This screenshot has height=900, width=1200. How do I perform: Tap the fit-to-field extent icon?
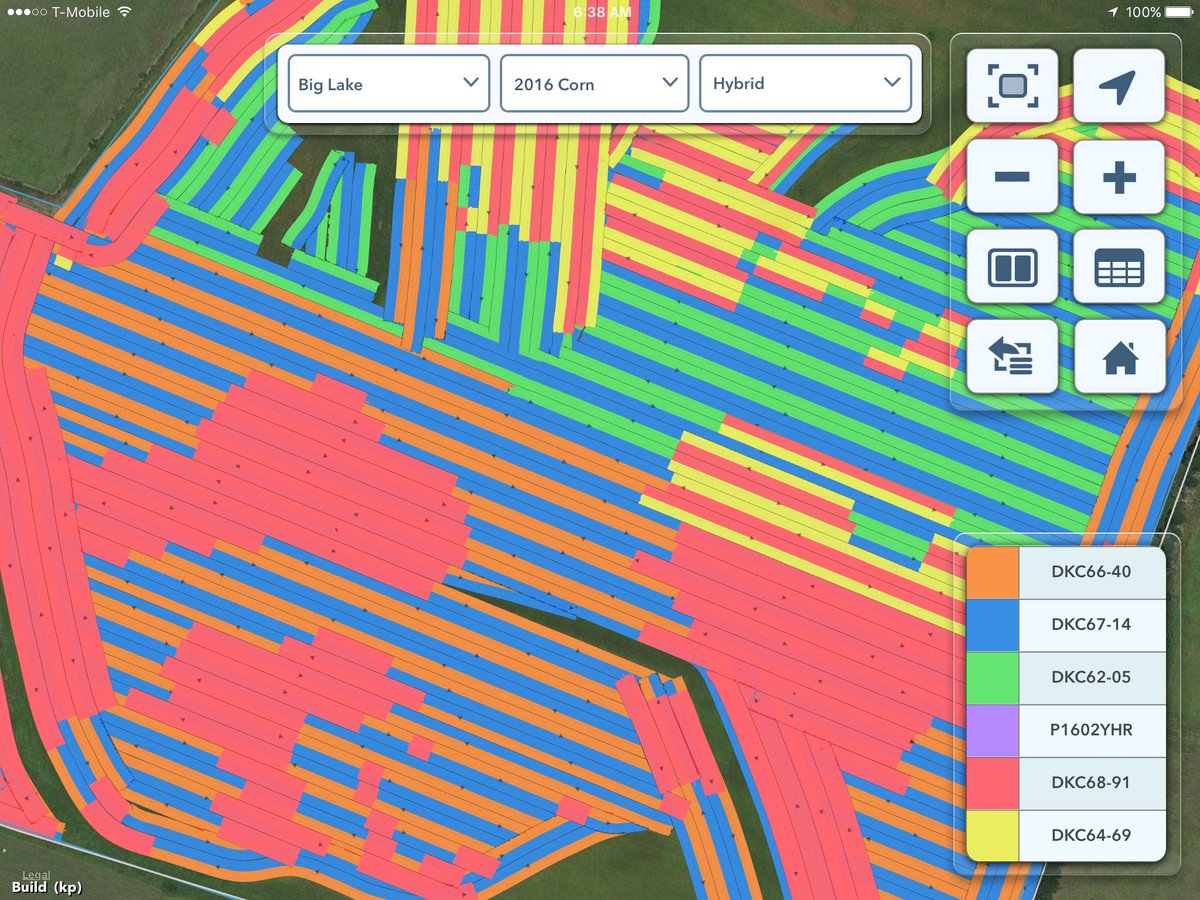1012,86
